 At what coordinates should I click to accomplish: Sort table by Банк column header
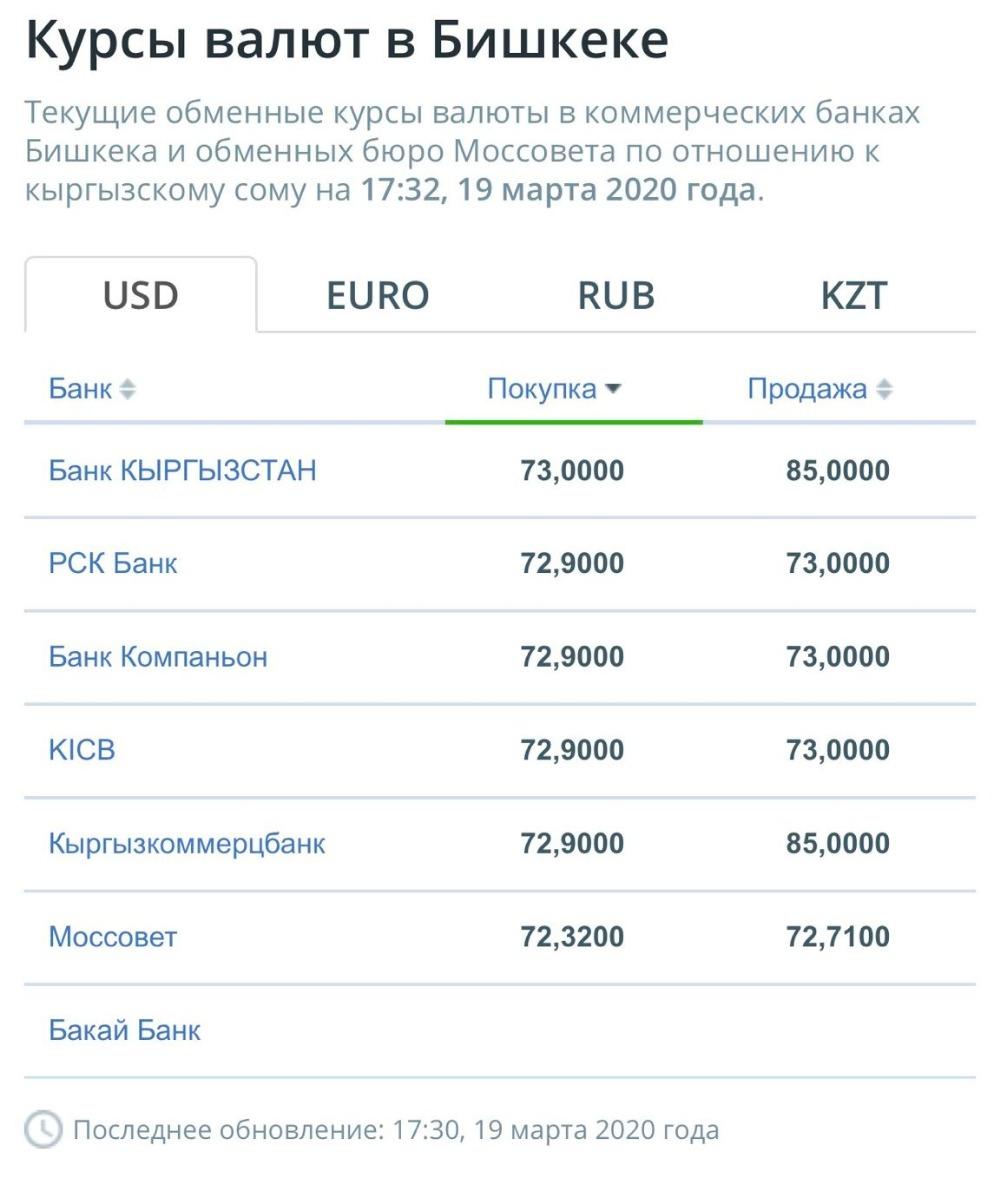click(x=80, y=389)
